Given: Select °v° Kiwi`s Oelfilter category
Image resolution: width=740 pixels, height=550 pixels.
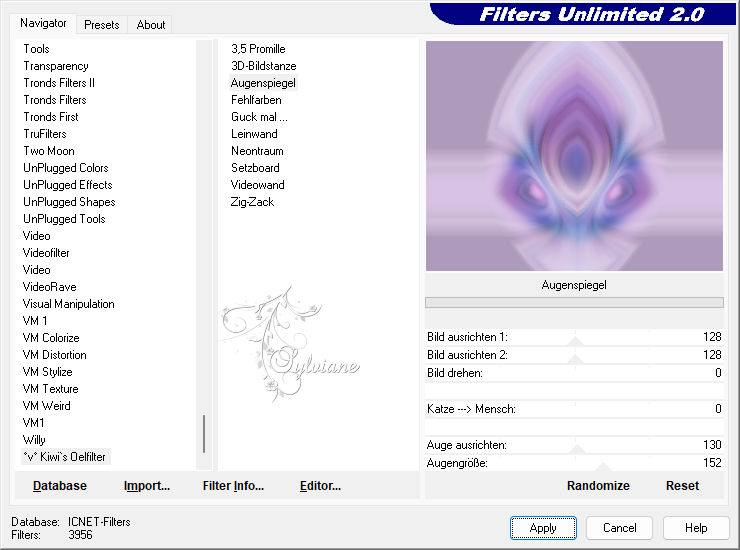Looking at the screenshot, I should click(x=64, y=457).
